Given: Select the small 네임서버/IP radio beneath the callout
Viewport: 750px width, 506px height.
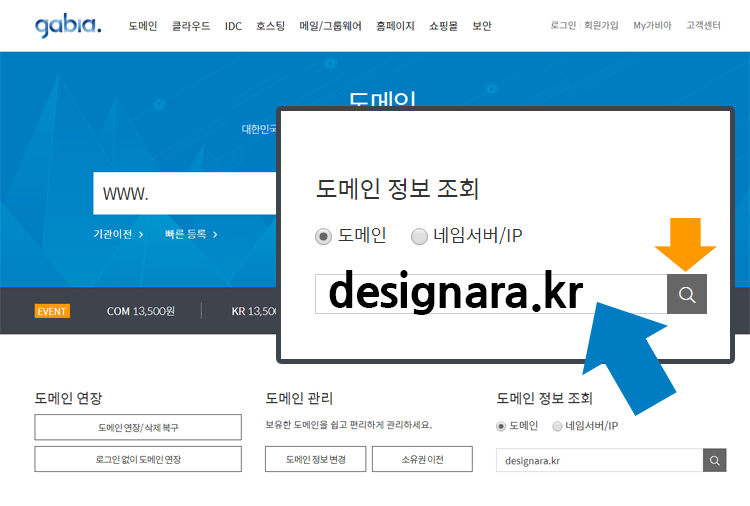Looking at the screenshot, I should point(557,426).
